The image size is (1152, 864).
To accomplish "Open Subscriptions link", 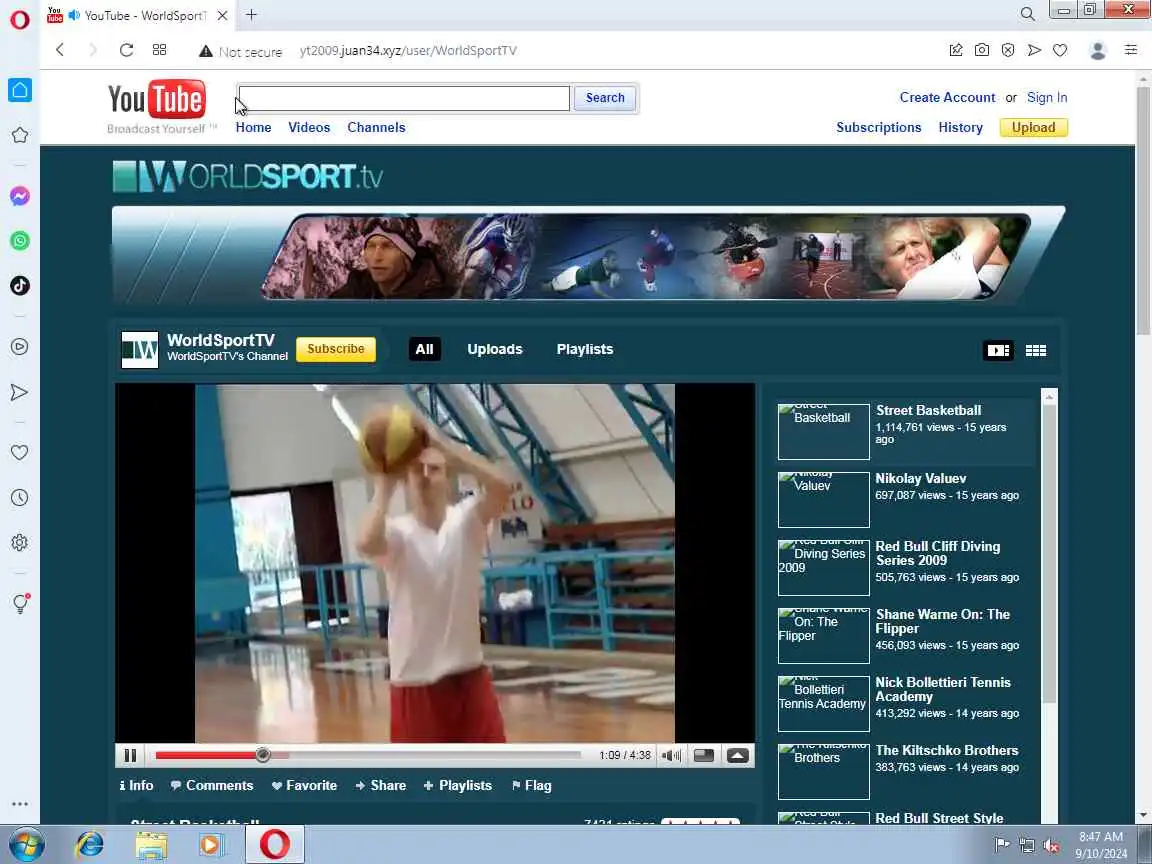I will [879, 127].
